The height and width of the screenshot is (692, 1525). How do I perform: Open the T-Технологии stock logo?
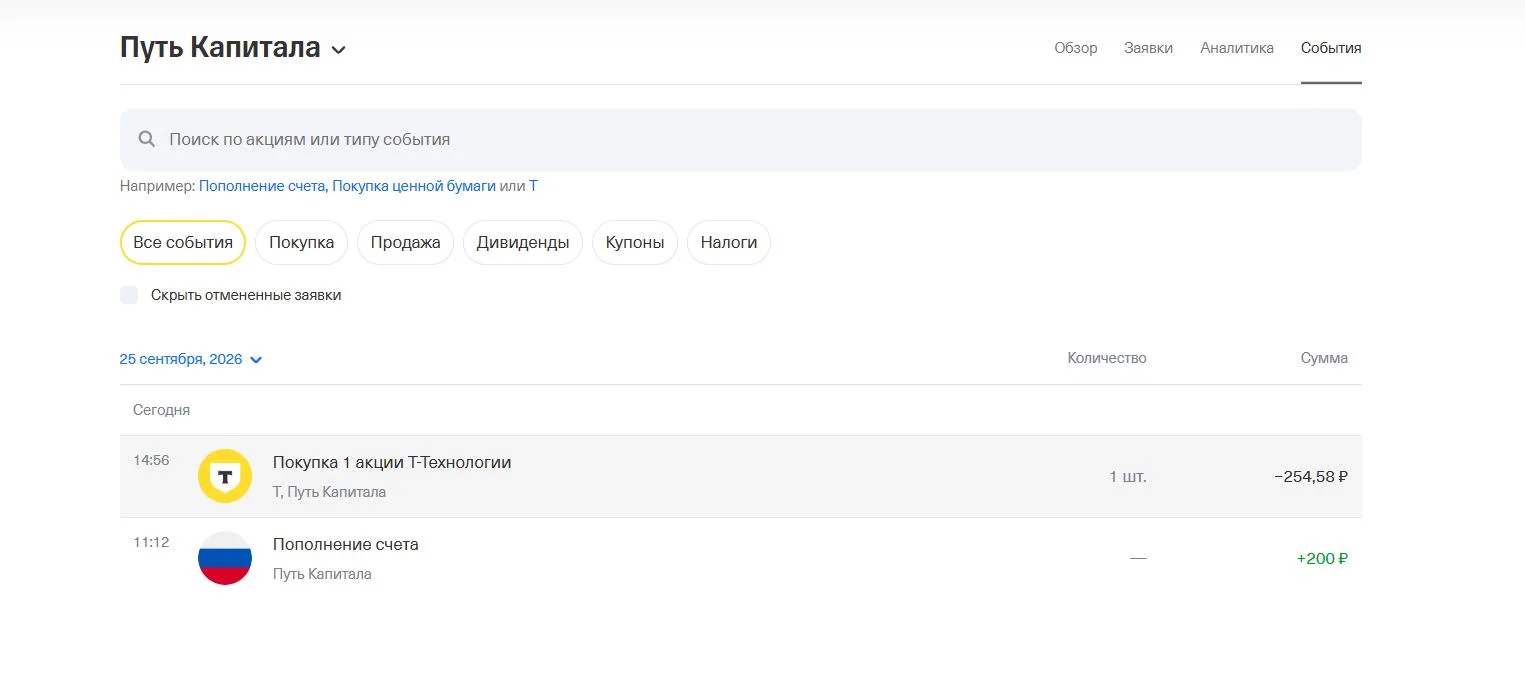225,476
